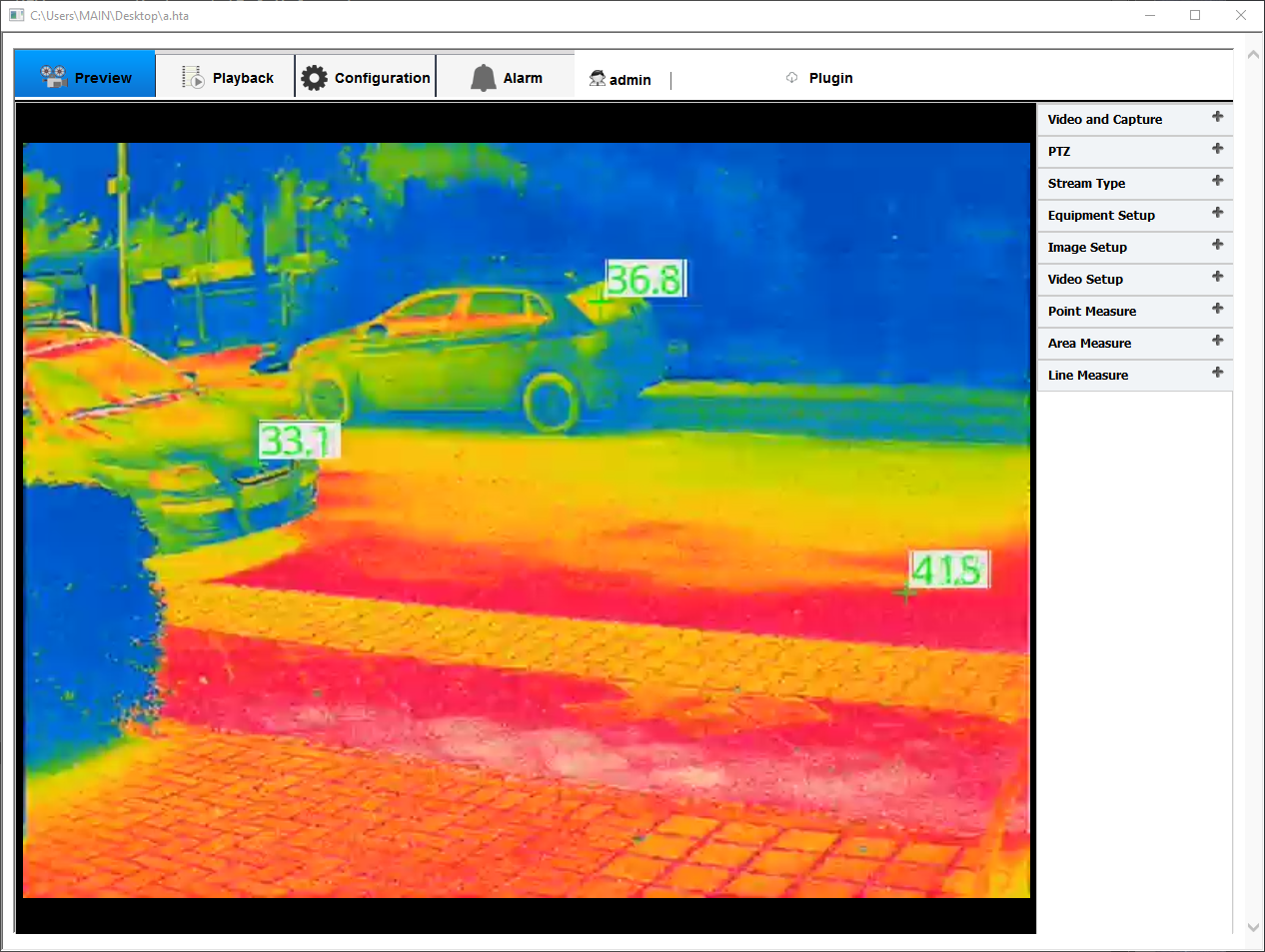Open the Preview tab
The width and height of the screenshot is (1265, 952).
85,74
